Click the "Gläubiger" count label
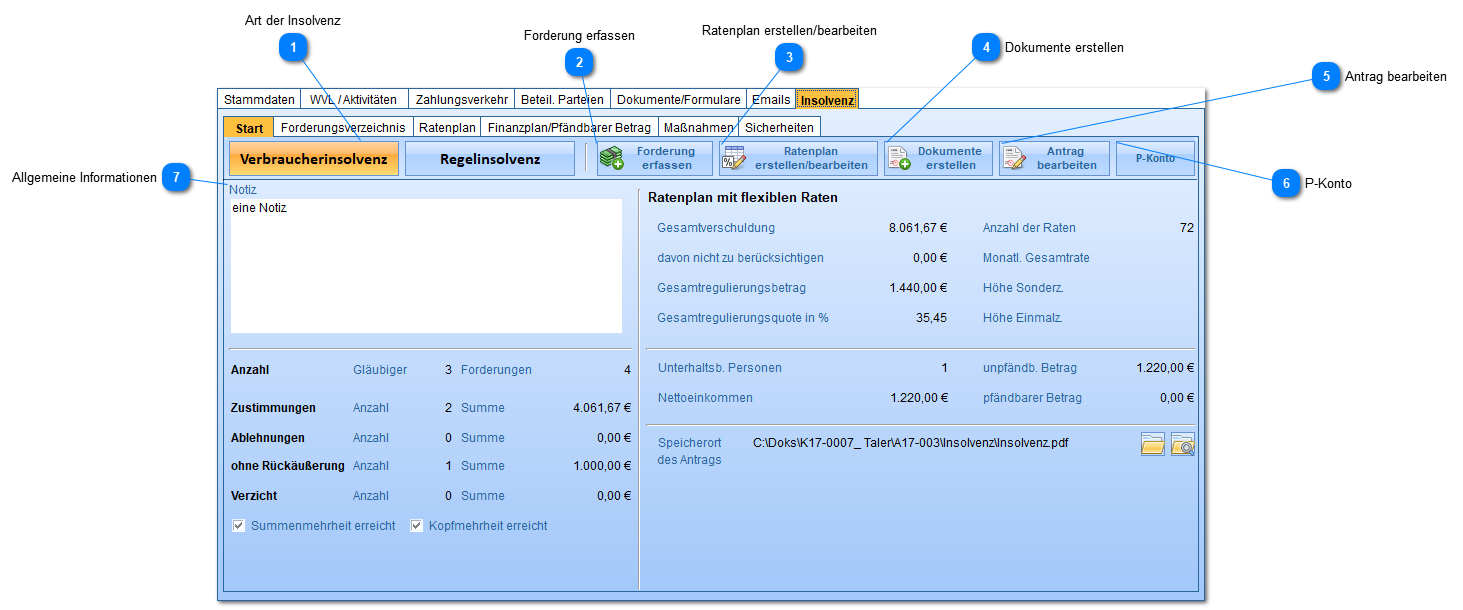This screenshot has width=1463, height=610. pyautogui.click(x=380, y=370)
